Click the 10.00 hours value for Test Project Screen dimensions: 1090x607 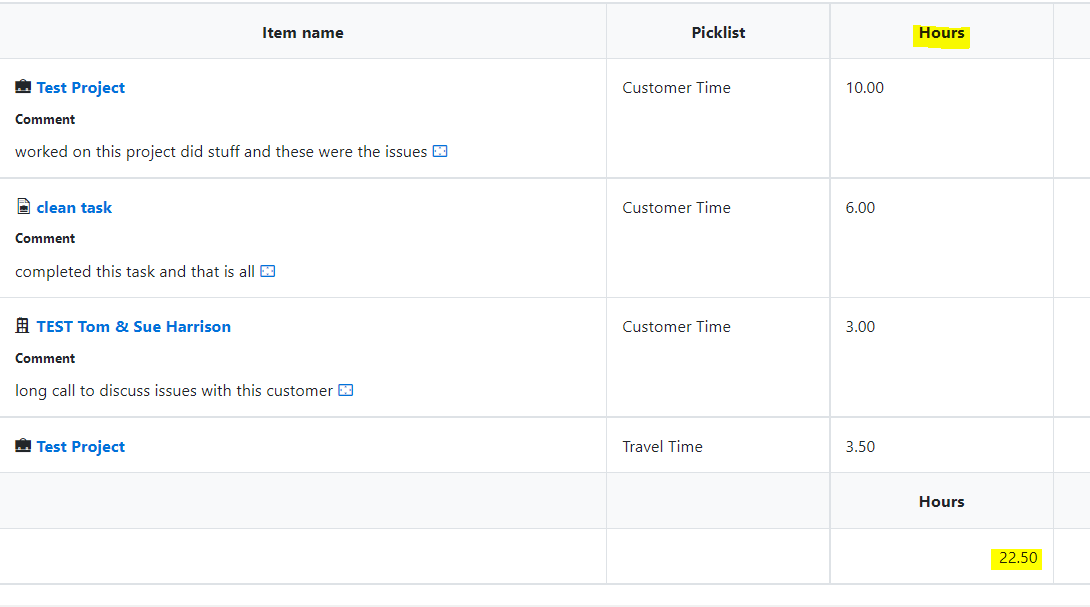pos(864,87)
